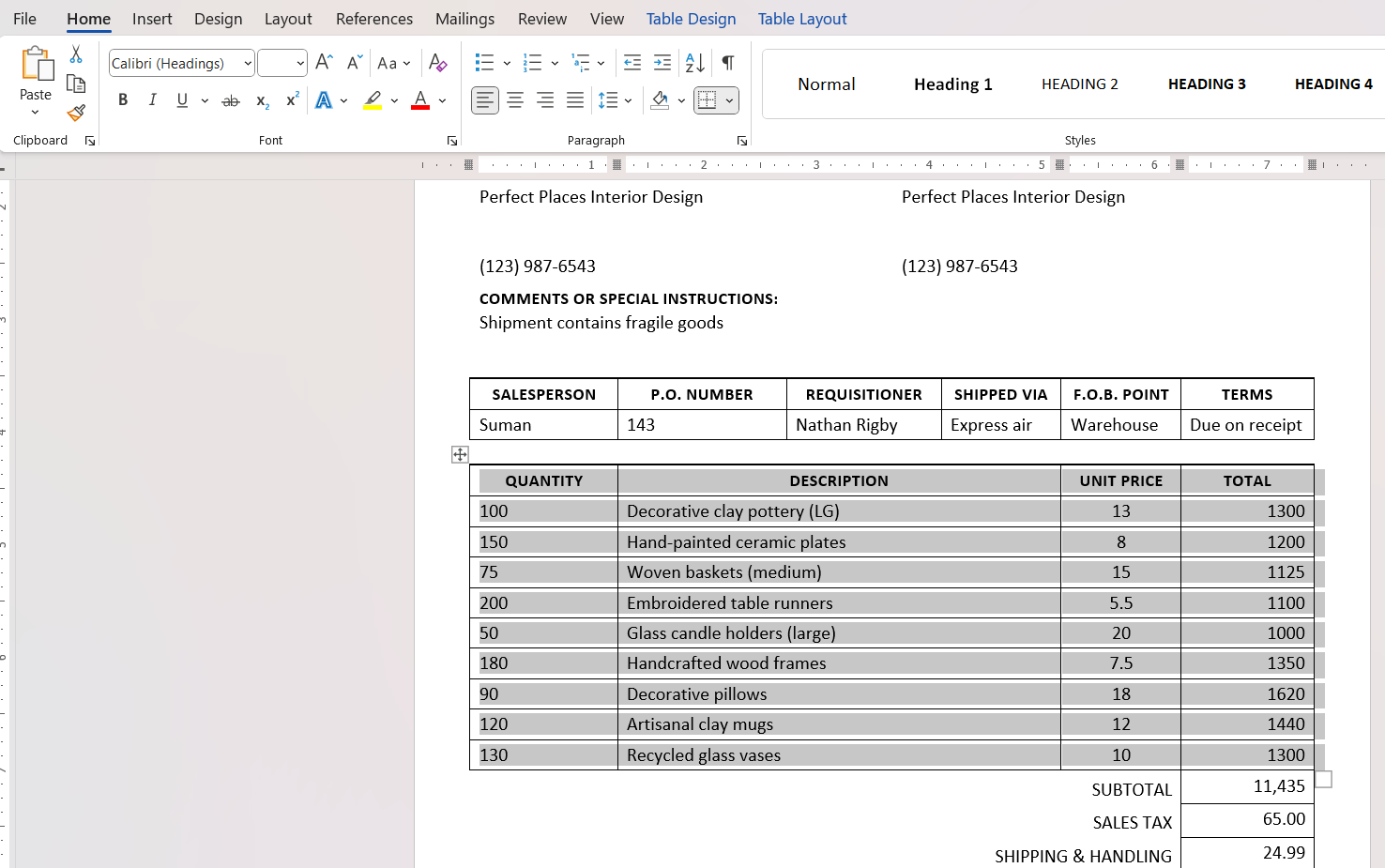The height and width of the screenshot is (868, 1385).
Task: Toggle align left
Action: click(x=485, y=100)
